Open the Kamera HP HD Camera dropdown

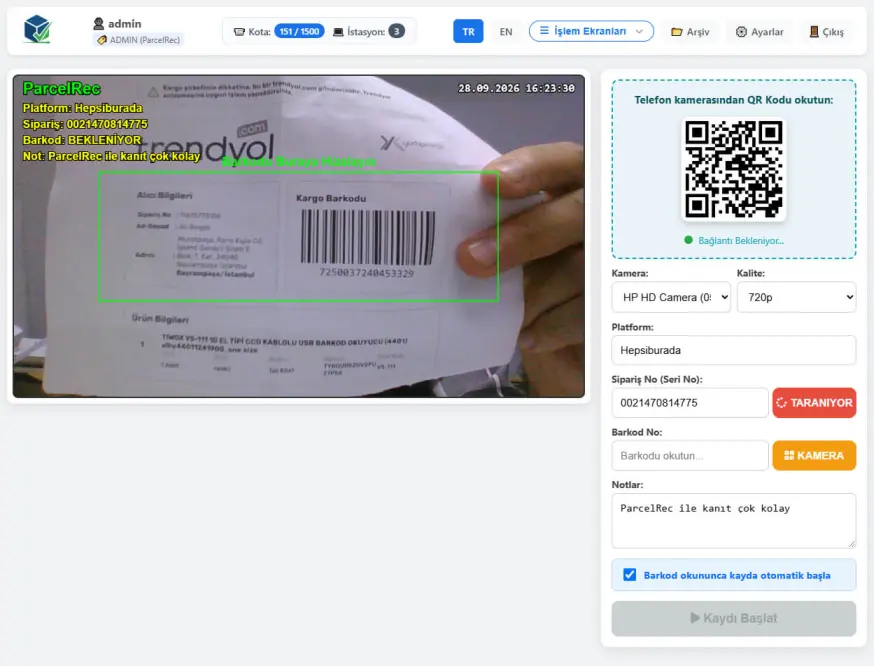671,297
